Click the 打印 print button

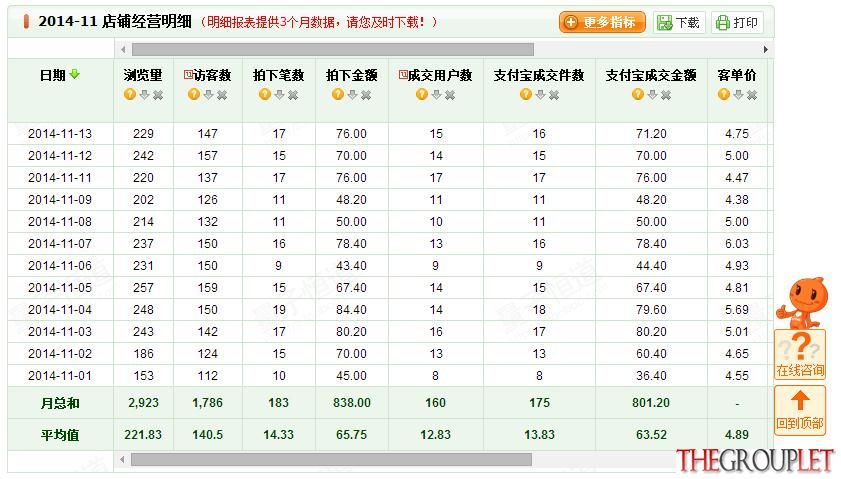737,23
